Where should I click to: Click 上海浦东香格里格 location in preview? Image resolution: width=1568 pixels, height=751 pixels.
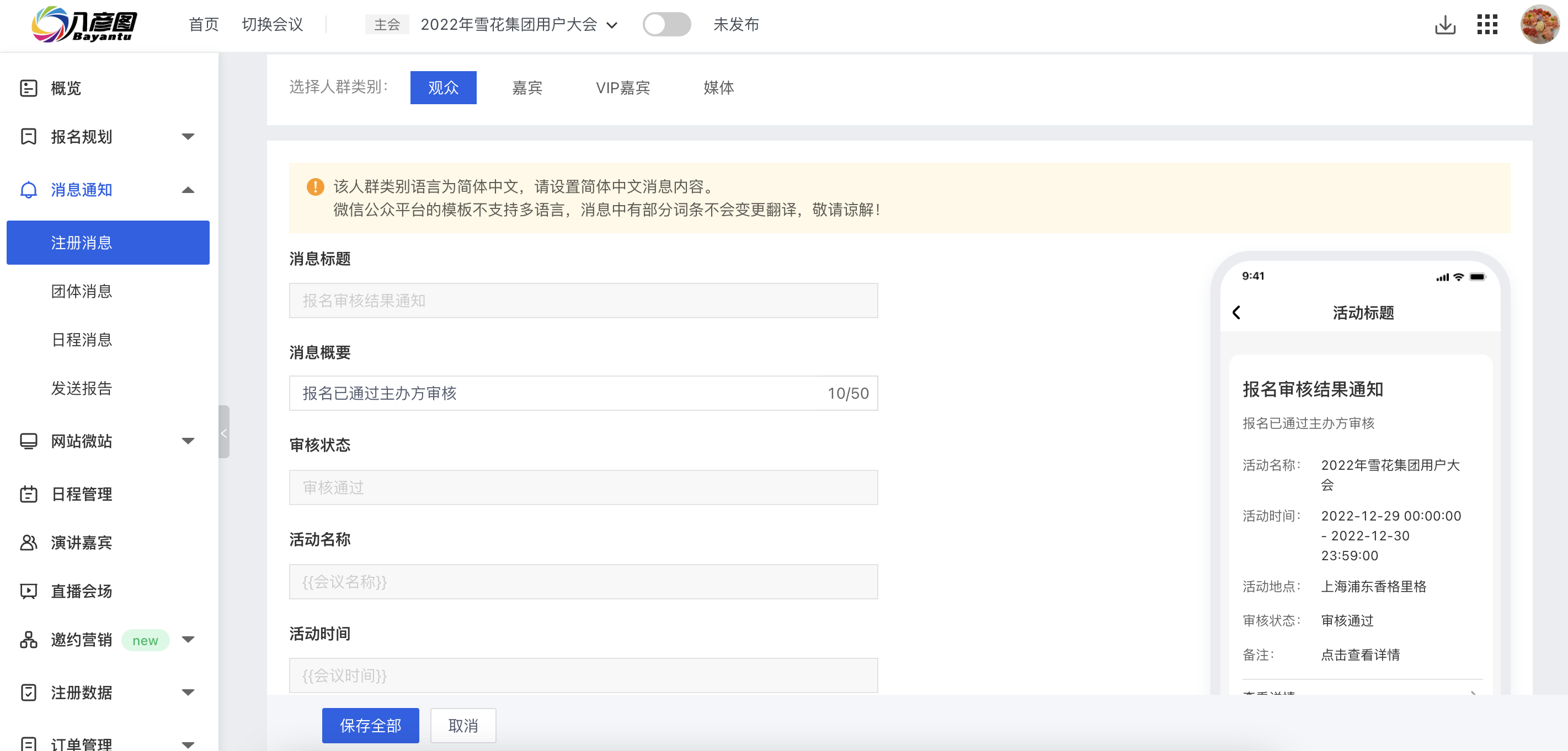pyautogui.click(x=1373, y=586)
